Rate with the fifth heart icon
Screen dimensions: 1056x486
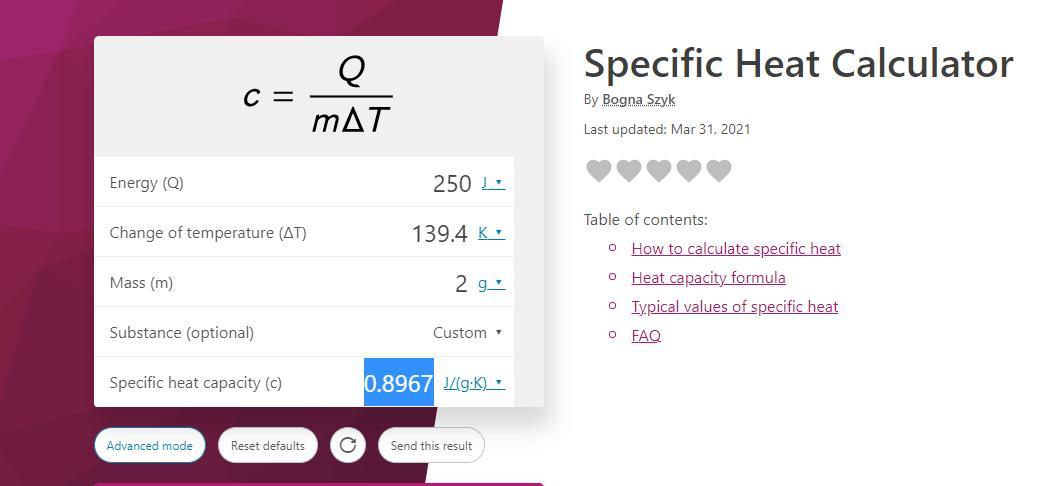click(x=718, y=171)
